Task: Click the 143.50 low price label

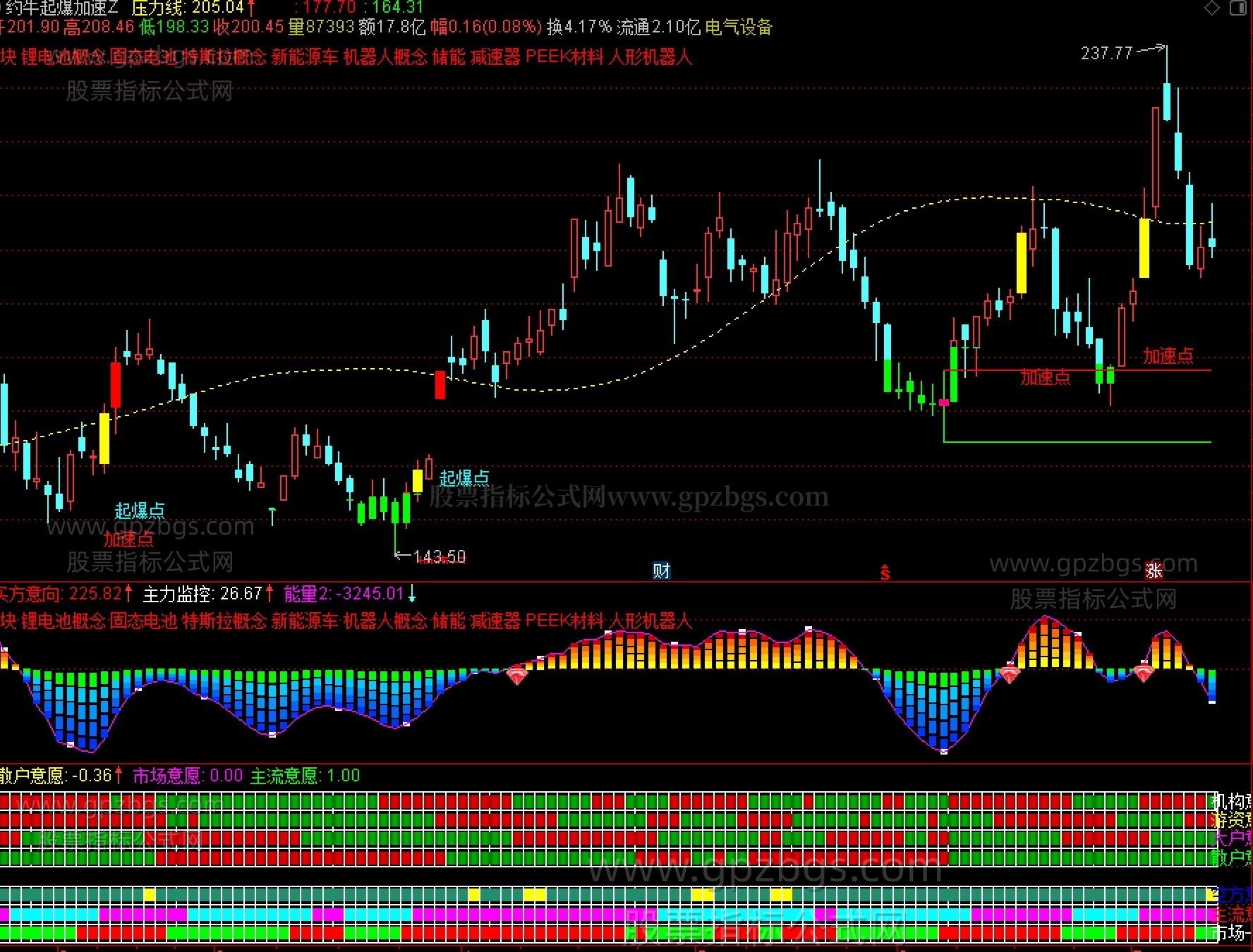Action: point(440,557)
